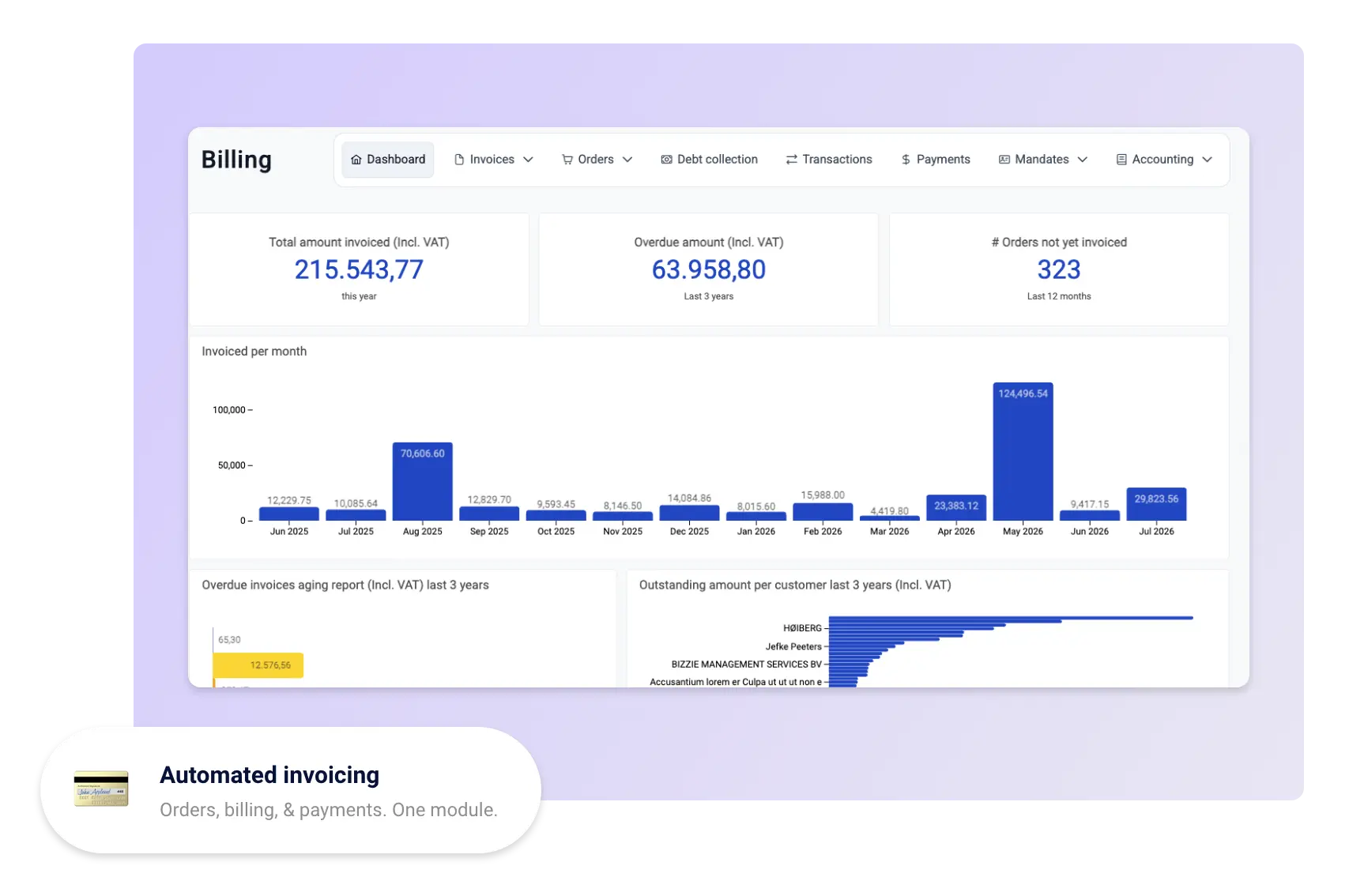Click the yellow aging bar 12.576,56
The height and width of the screenshot is (896, 1349).
tap(258, 665)
